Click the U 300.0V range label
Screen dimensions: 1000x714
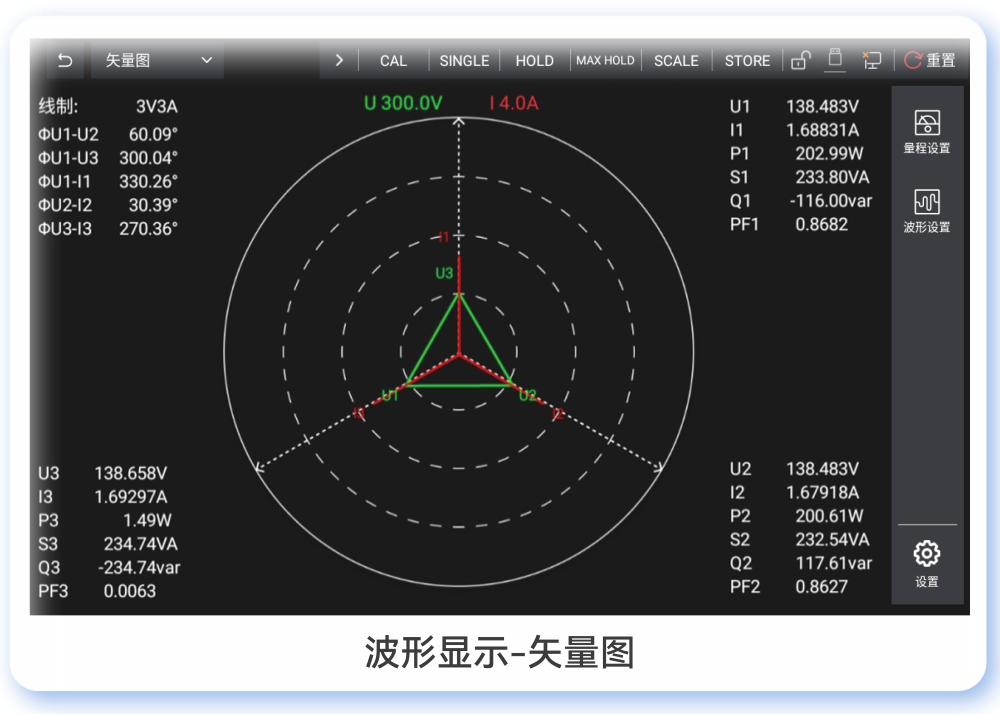[402, 101]
